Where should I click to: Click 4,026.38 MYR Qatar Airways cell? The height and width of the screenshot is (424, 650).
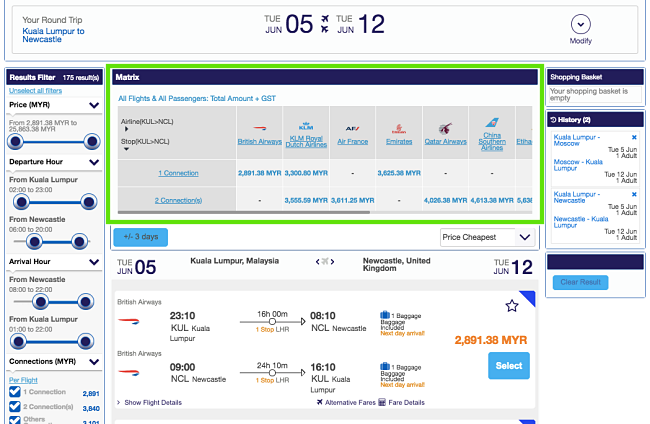[446, 201]
